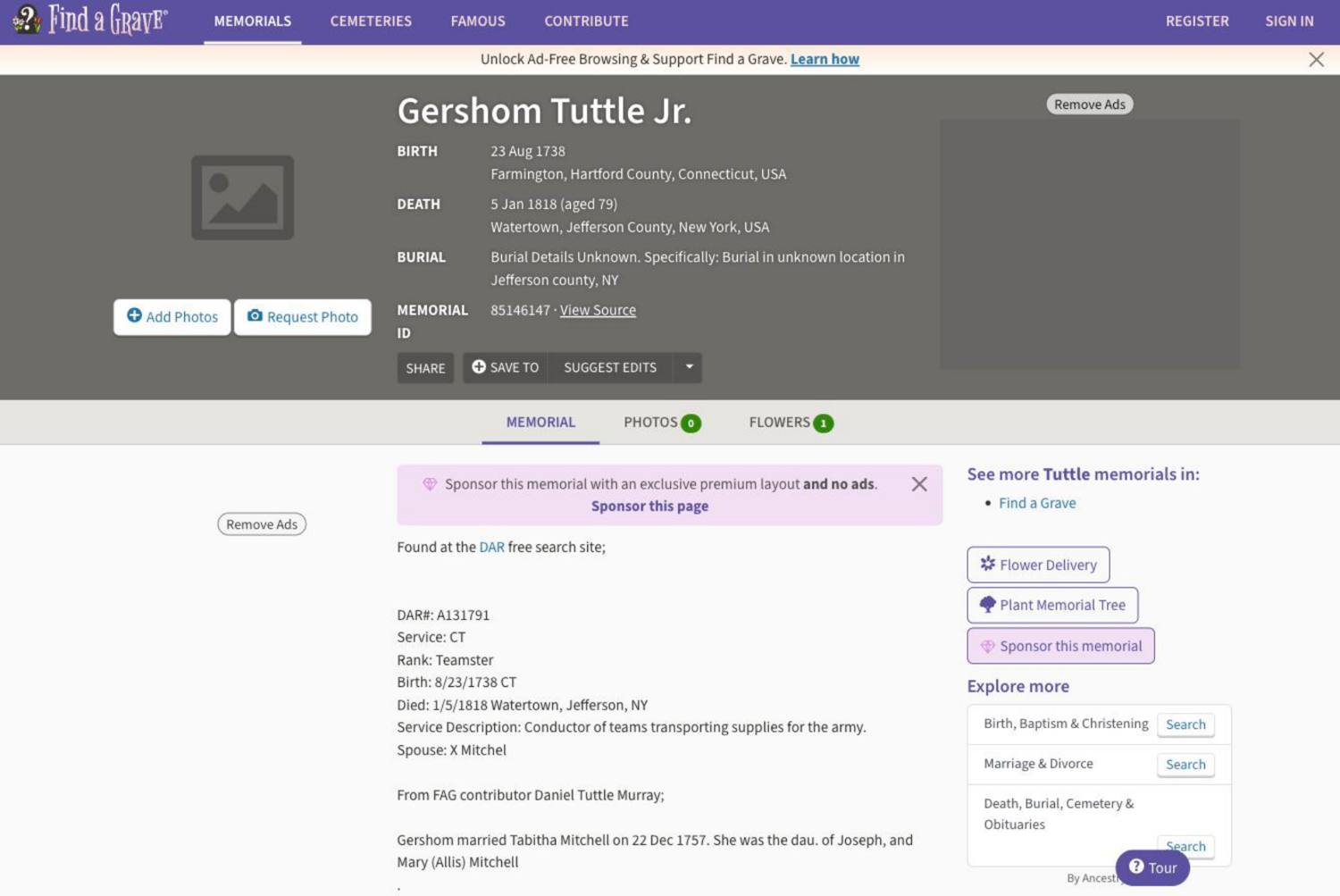Viewport: 1340px width, 896px height.
Task: Switch to the Memorial tab
Action: click(x=540, y=422)
